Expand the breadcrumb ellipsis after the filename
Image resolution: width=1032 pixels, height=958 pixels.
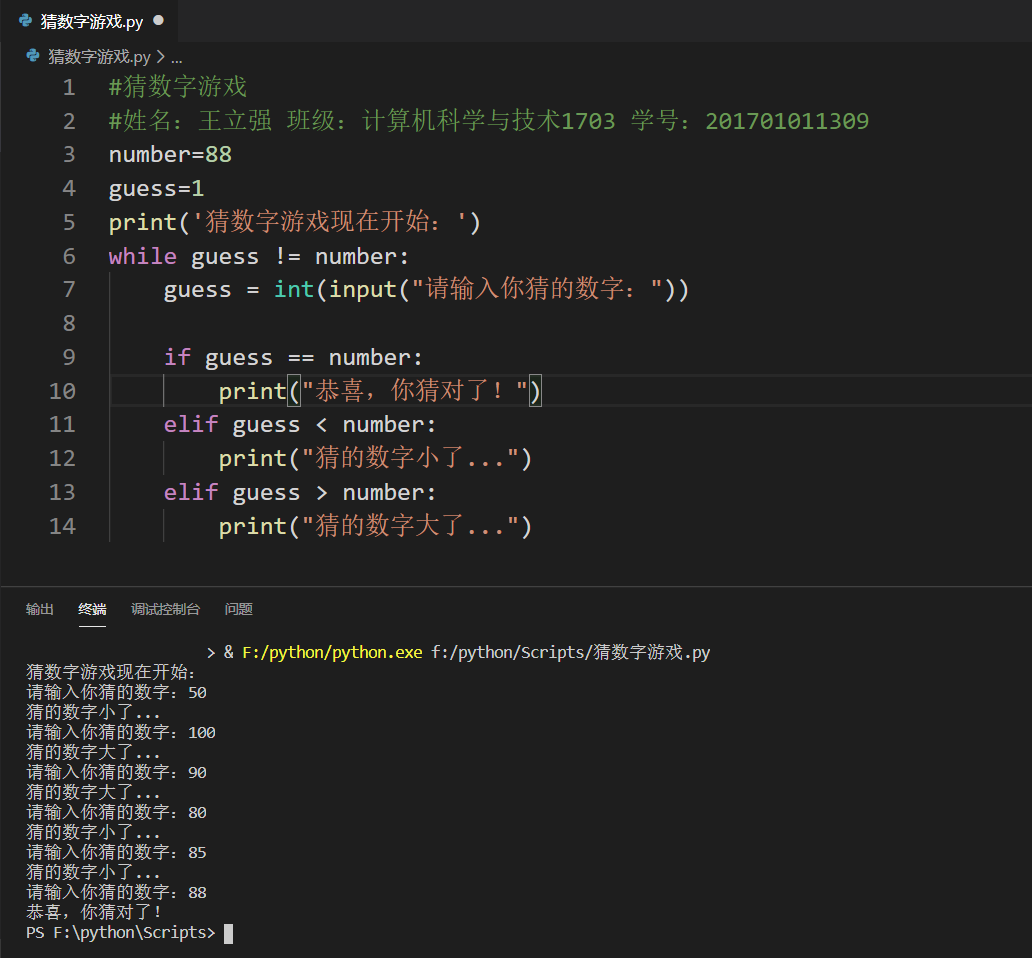point(177,56)
